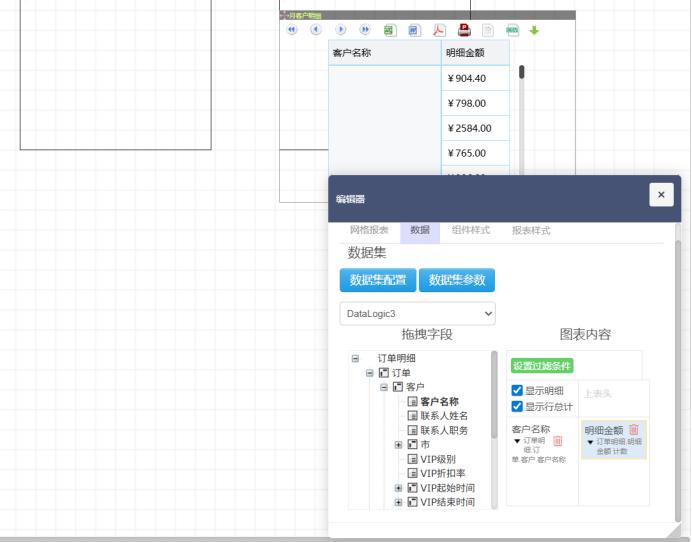This screenshot has width=692, height=542.
Task: Switch to the 组件样式 tab
Action: tap(471, 230)
